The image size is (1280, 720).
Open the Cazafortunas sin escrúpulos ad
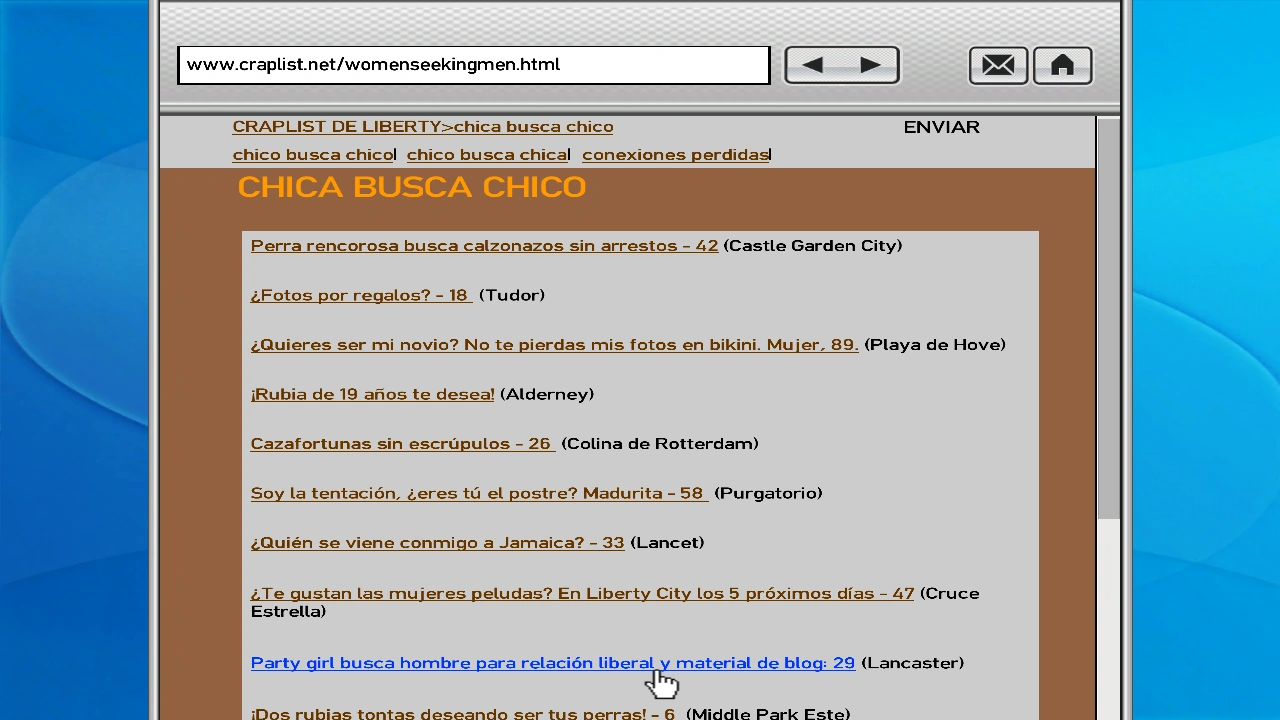tap(403, 444)
